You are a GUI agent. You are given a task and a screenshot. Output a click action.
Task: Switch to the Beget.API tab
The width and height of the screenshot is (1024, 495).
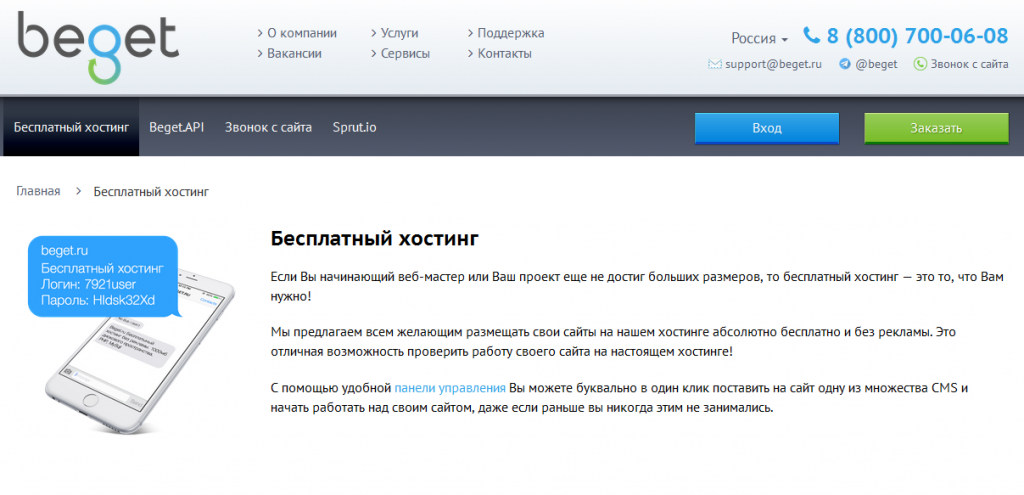click(x=176, y=127)
